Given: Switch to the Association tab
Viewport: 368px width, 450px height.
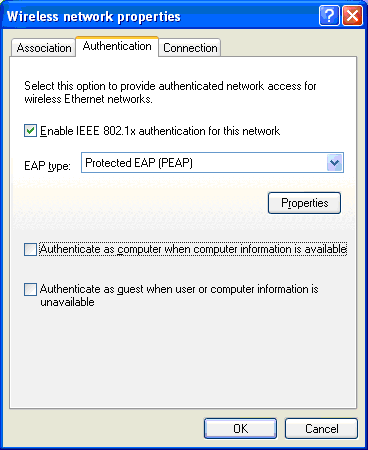Looking at the screenshot, I should pos(43,48).
